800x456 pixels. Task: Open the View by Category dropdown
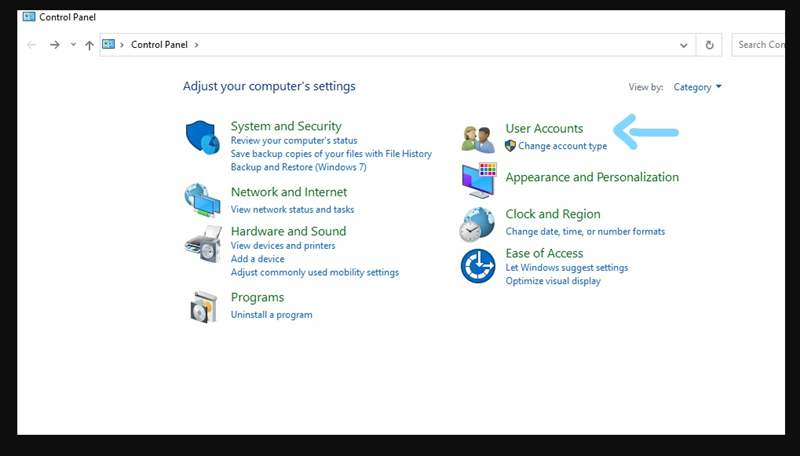[697, 87]
